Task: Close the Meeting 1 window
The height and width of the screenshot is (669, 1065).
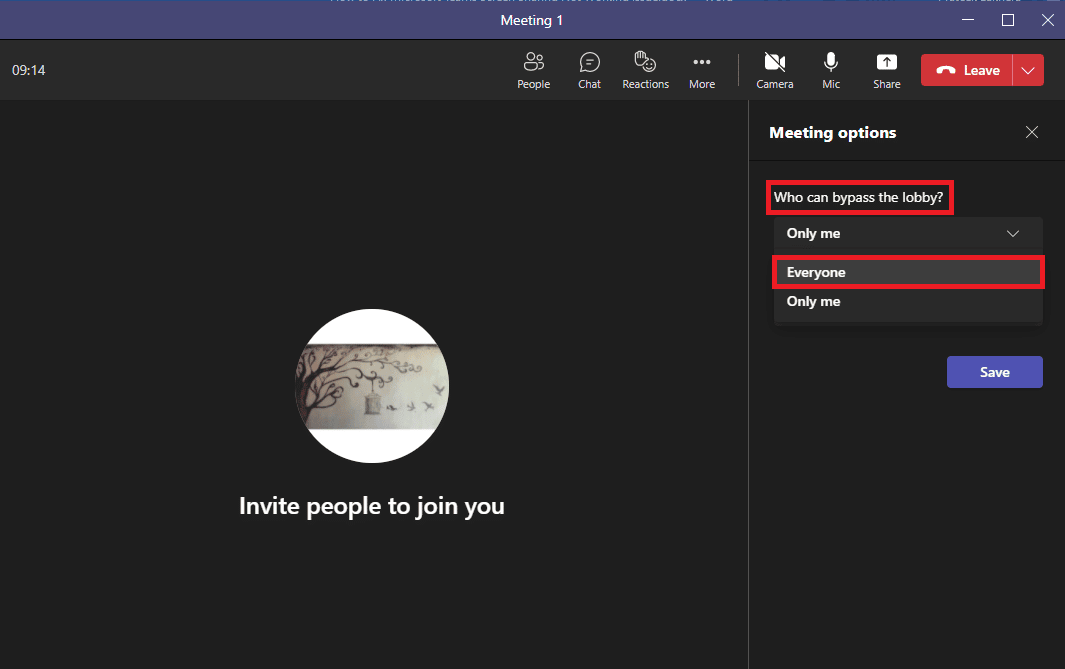Action: (x=1047, y=20)
